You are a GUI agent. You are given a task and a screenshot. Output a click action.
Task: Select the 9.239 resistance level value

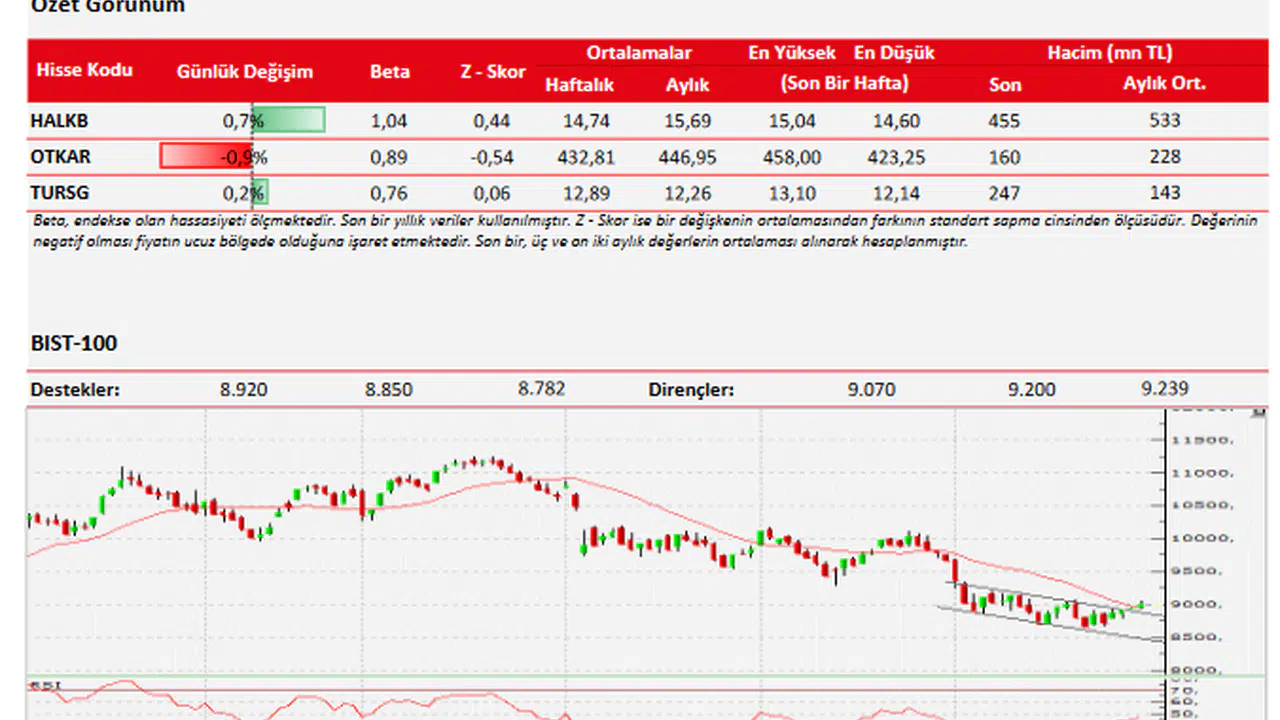[1165, 388]
